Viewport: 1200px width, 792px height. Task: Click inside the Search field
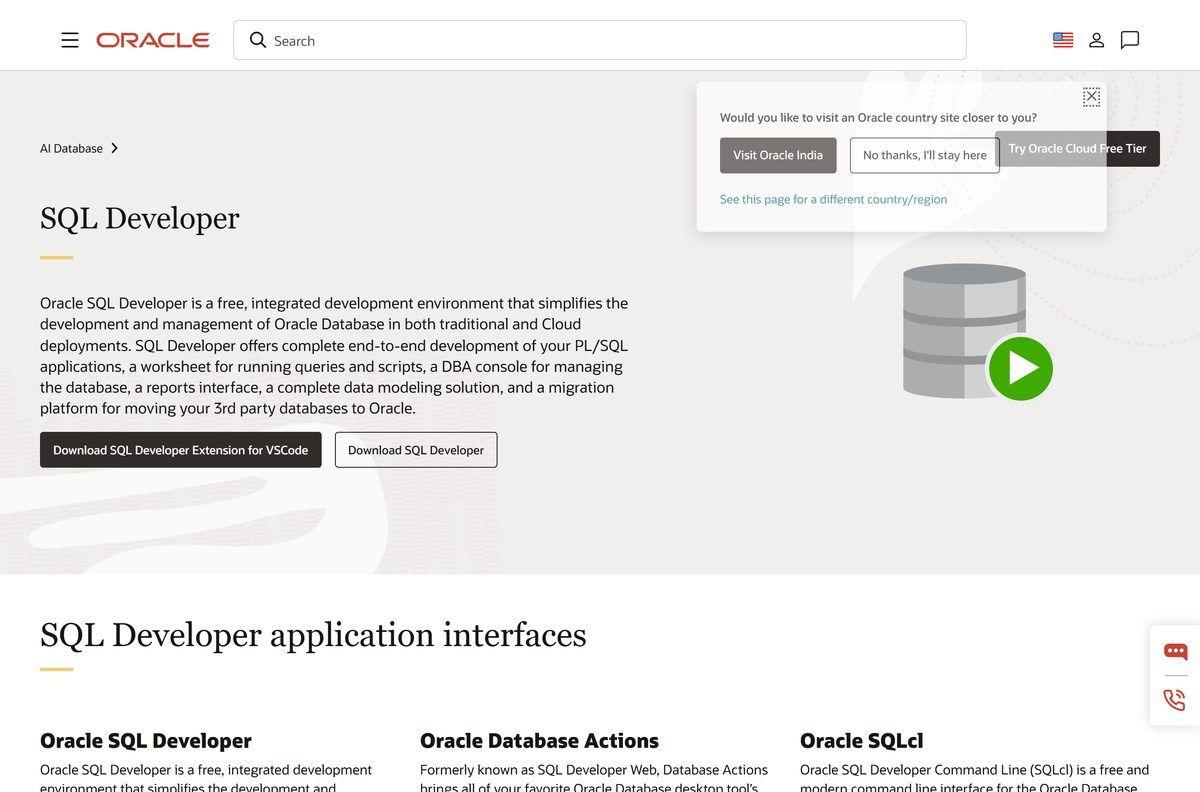[600, 40]
